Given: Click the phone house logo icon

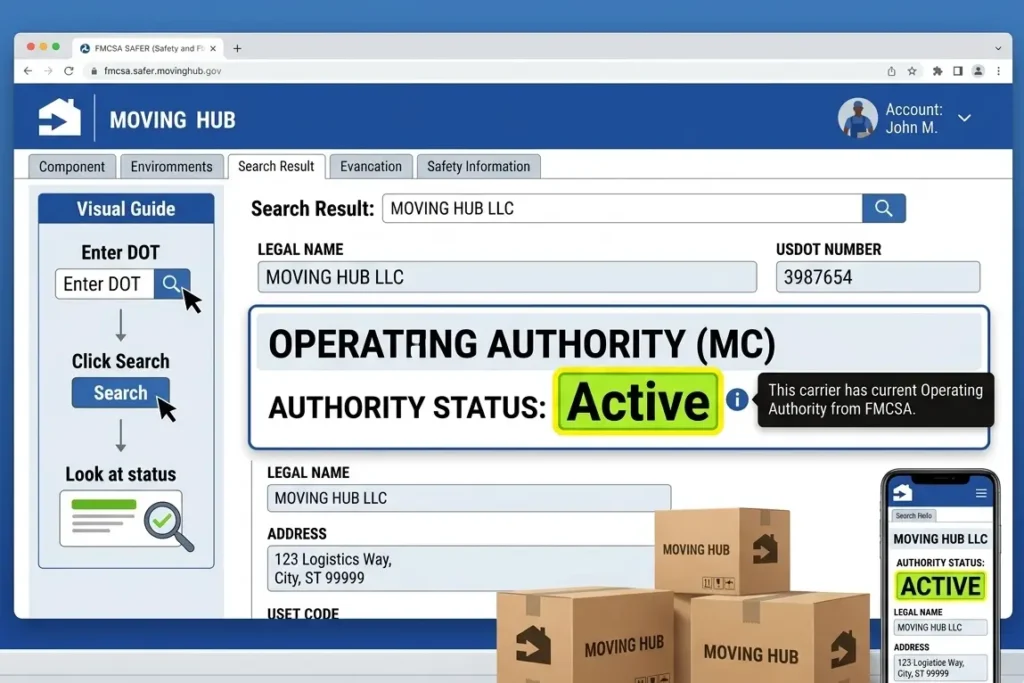Looking at the screenshot, I should (x=903, y=492).
